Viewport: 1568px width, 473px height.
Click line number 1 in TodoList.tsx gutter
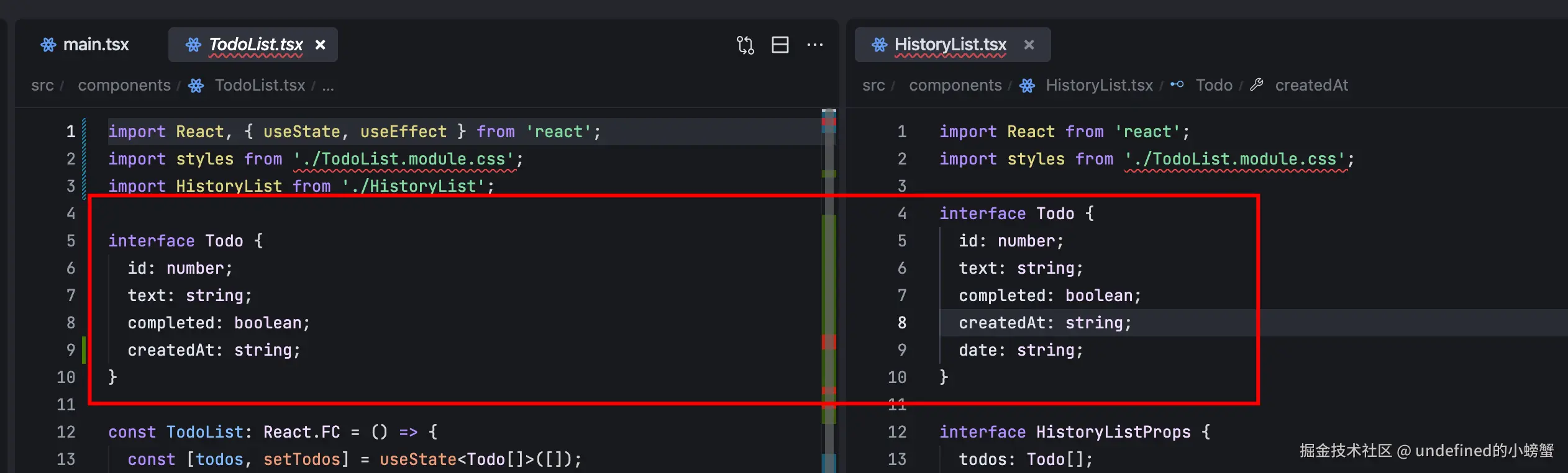[x=70, y=132]
